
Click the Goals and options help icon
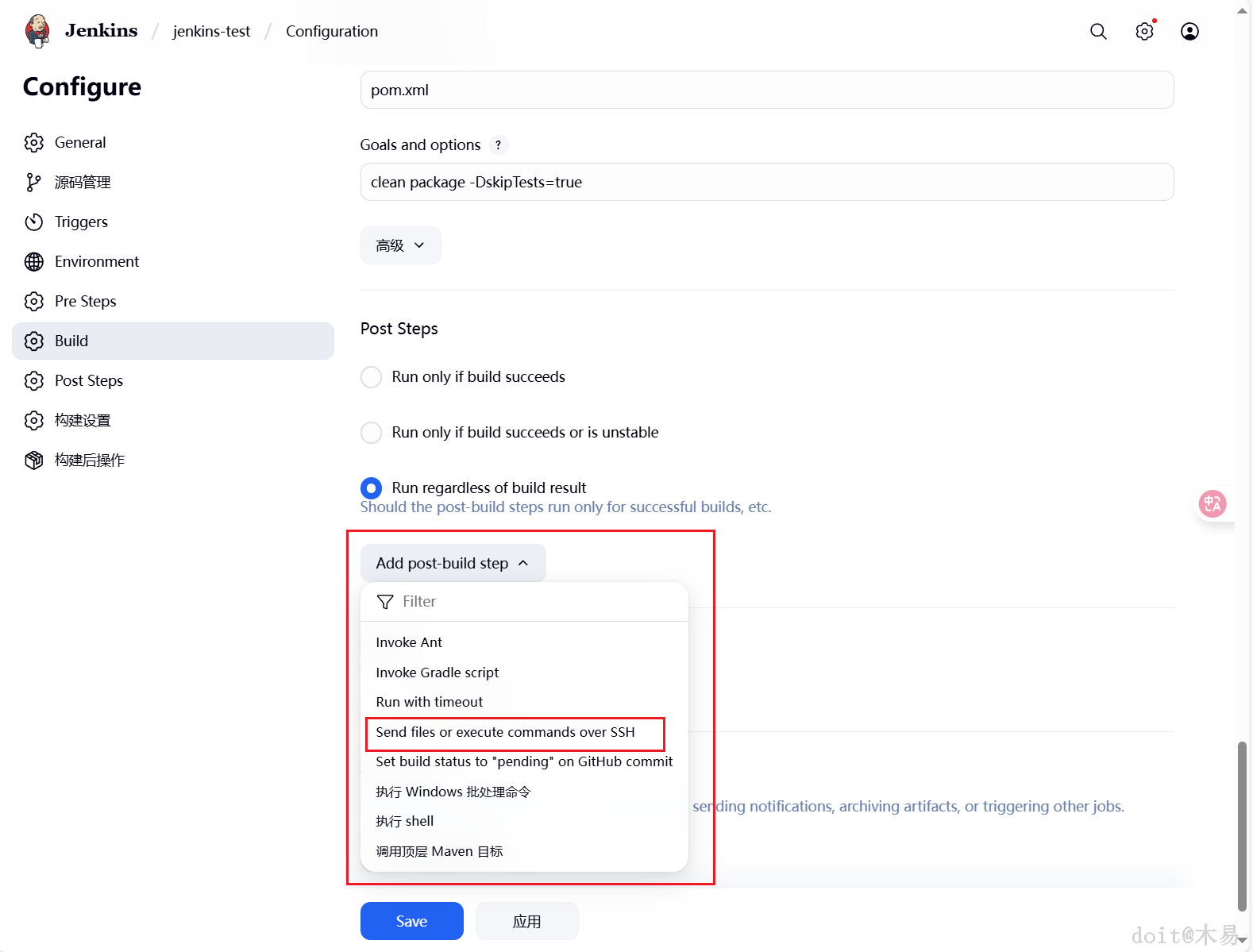498,145
